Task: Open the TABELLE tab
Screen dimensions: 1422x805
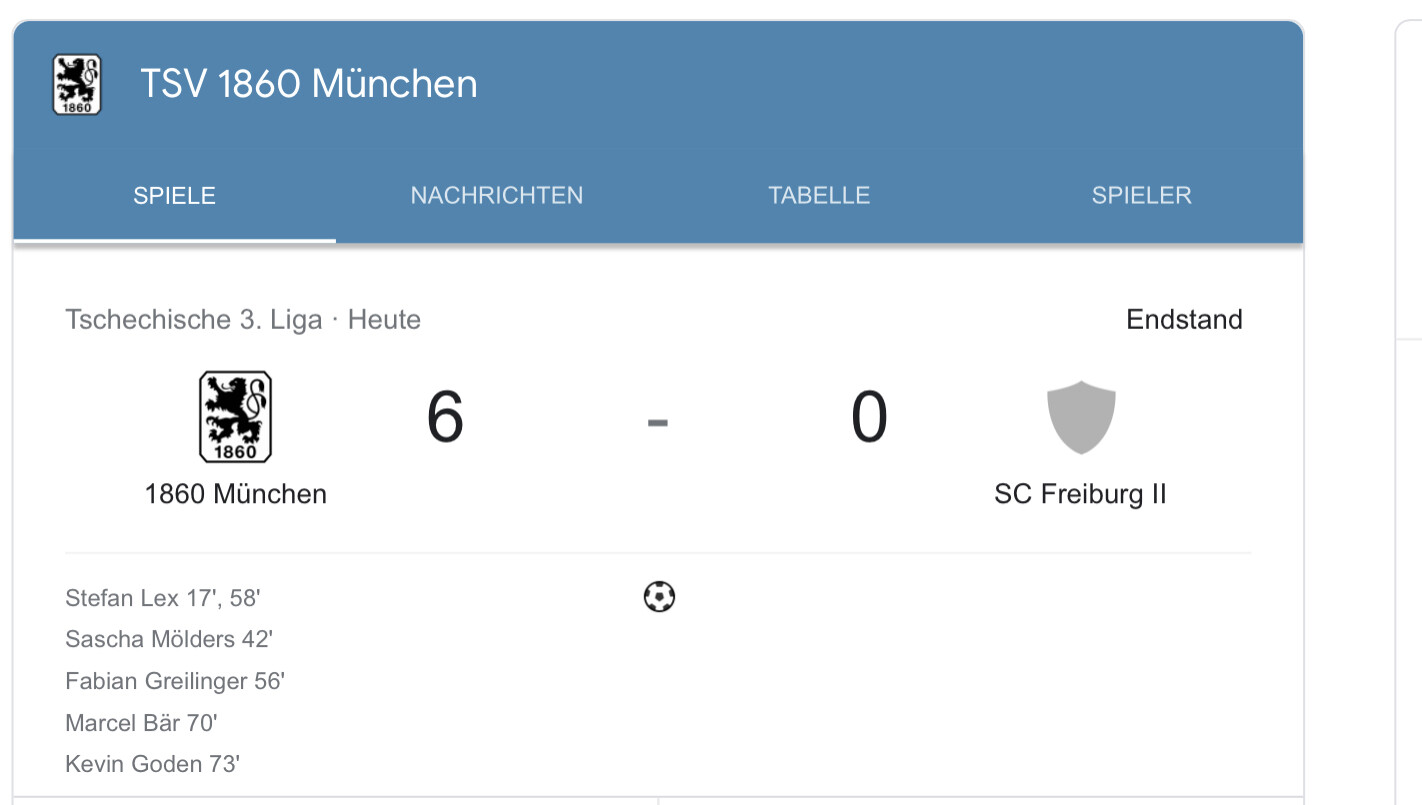Action: coord(819,195)
